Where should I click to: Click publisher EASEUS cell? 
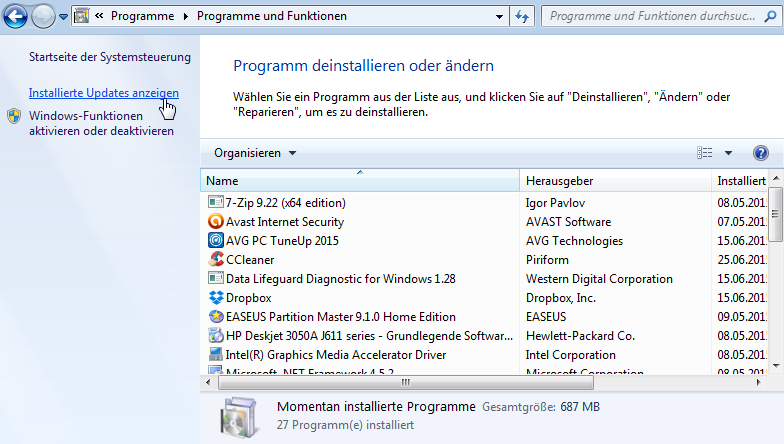click(546, 317)
